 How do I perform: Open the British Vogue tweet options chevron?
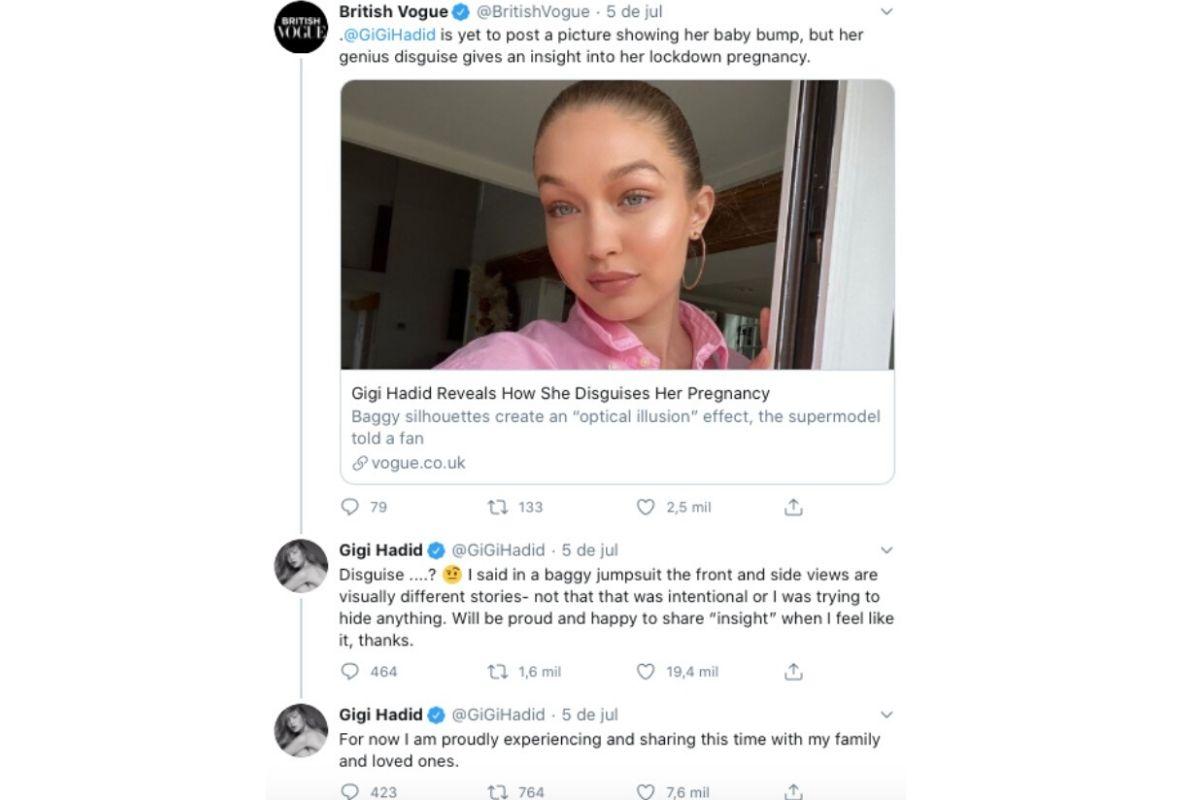pyautogui.click(x=886, y=13)
